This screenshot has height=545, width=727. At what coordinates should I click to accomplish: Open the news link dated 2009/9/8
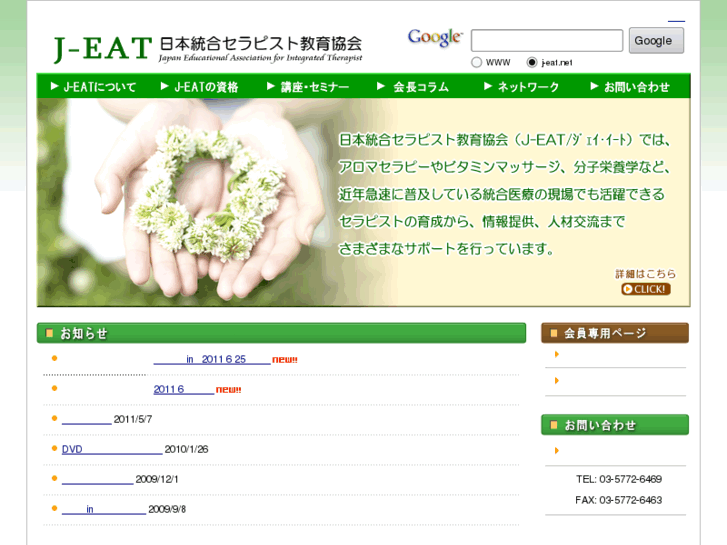point(104,509)
